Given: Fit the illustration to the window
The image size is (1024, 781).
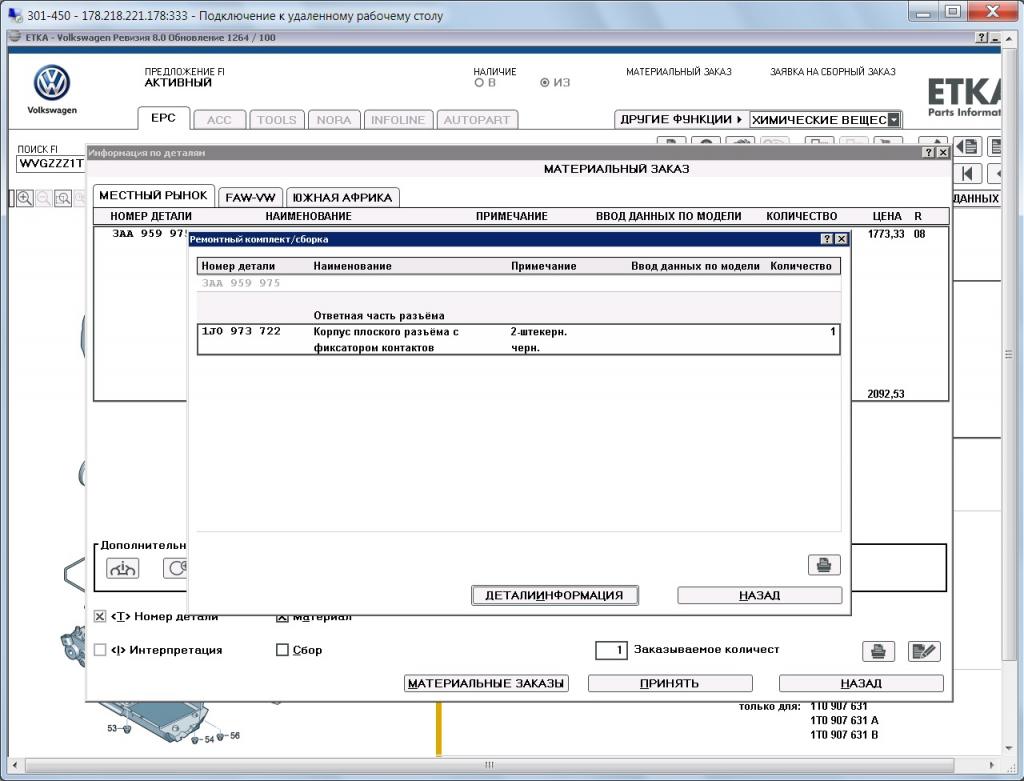Looking at the screenshot, I should click(x=63, y=198).
